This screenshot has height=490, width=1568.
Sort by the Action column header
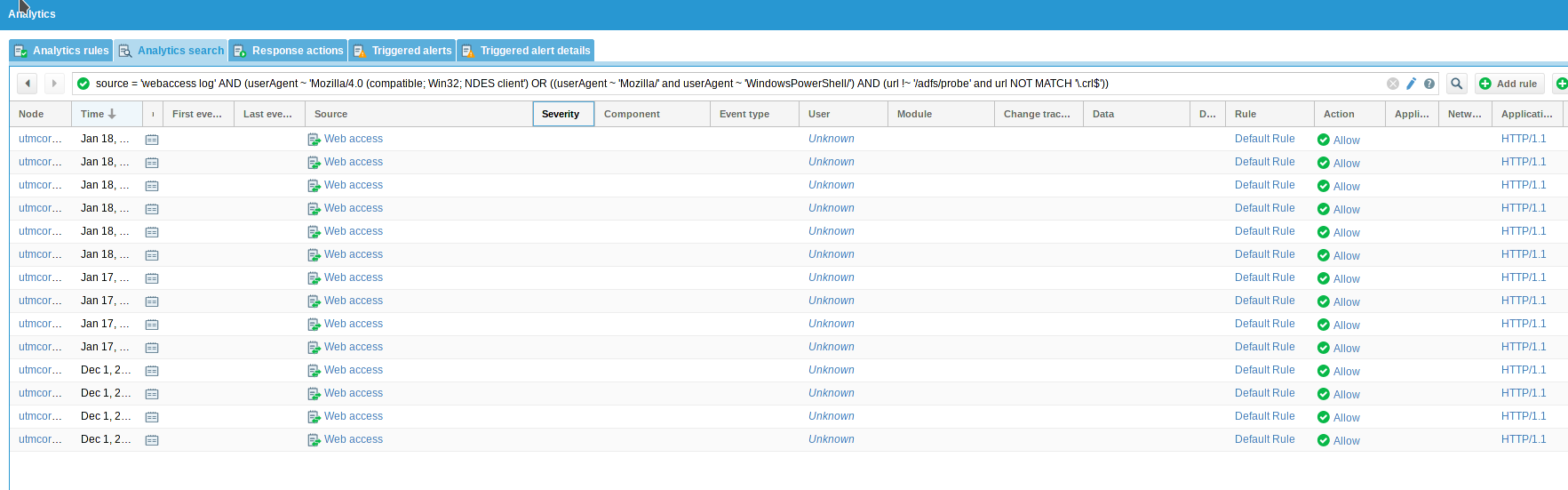coord(1349,114)
